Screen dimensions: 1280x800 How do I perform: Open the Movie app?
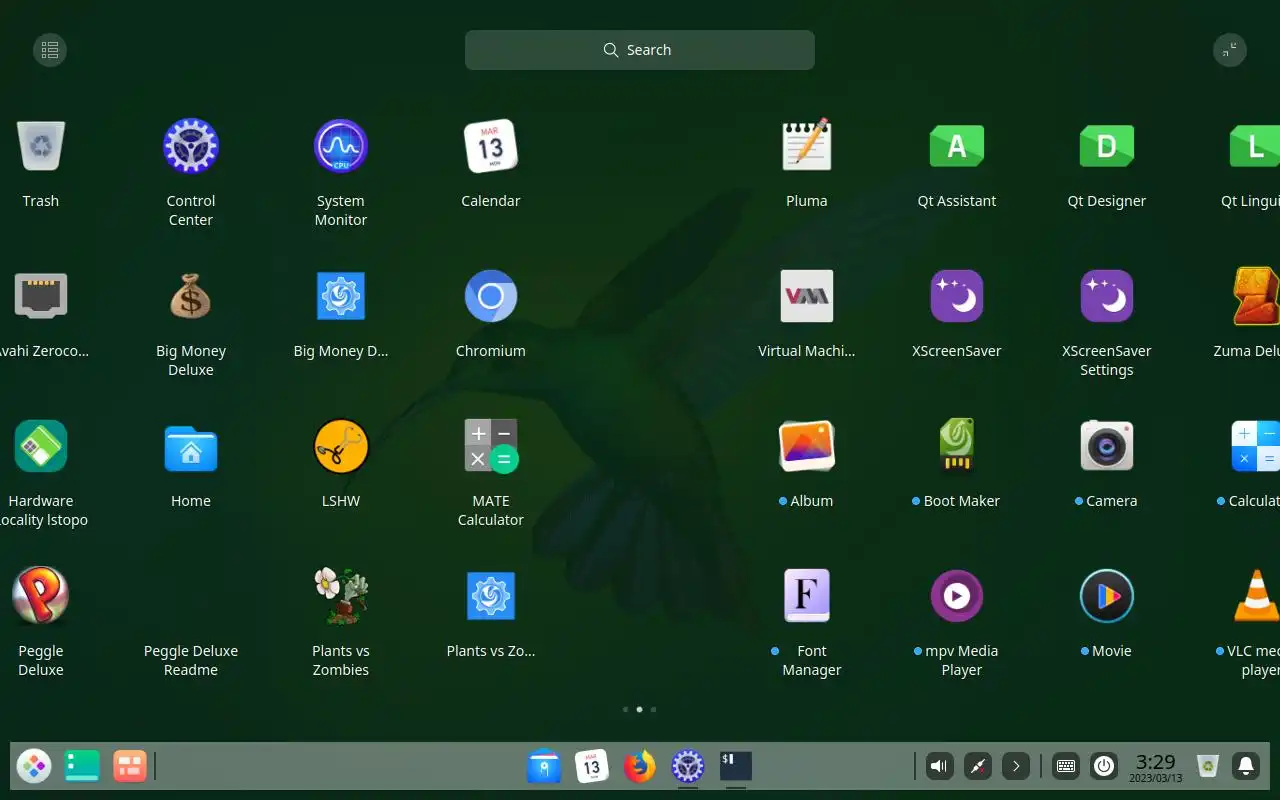click(x=1107, y=596)
